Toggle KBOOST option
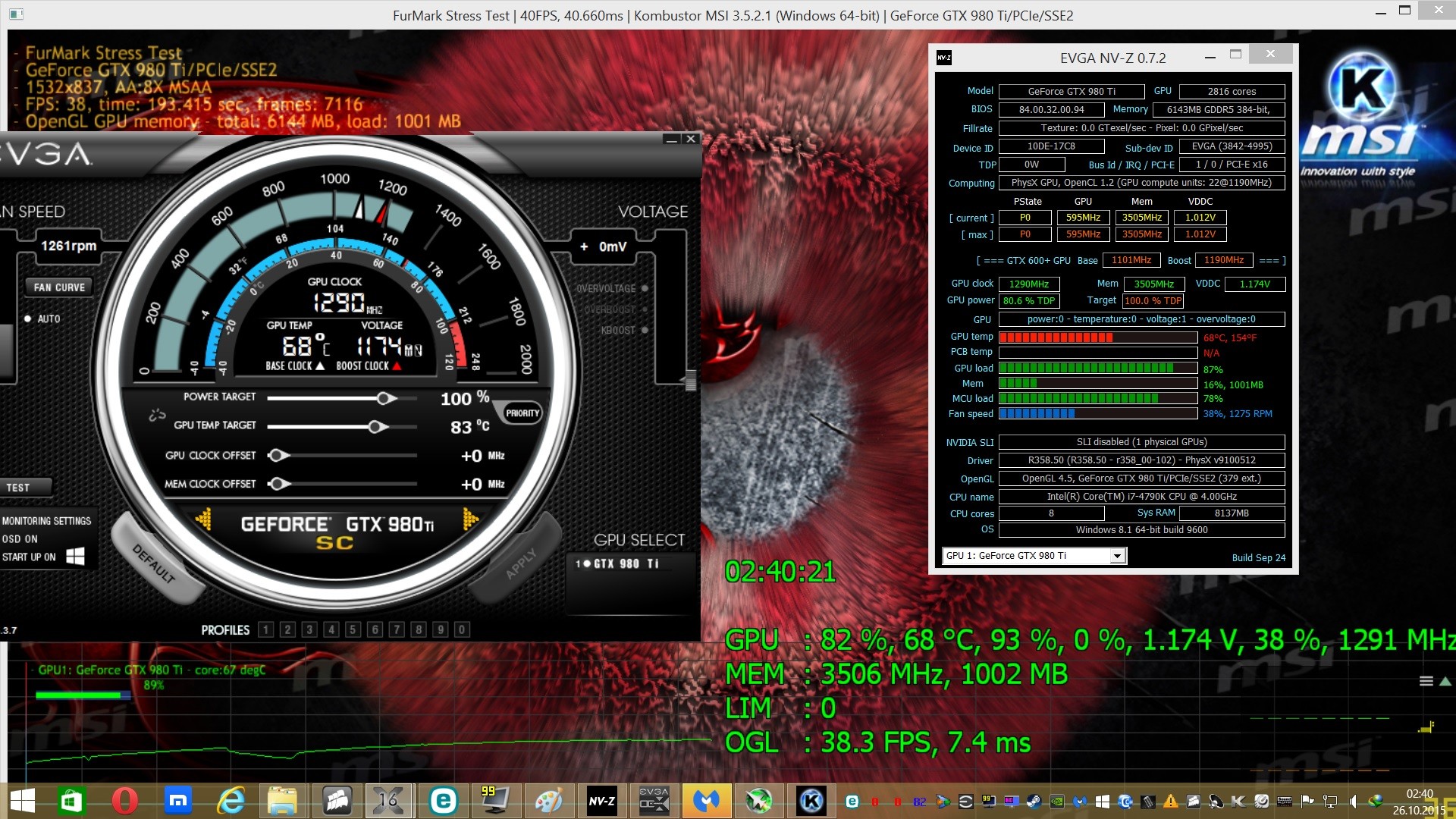 [x=645, y=330]
